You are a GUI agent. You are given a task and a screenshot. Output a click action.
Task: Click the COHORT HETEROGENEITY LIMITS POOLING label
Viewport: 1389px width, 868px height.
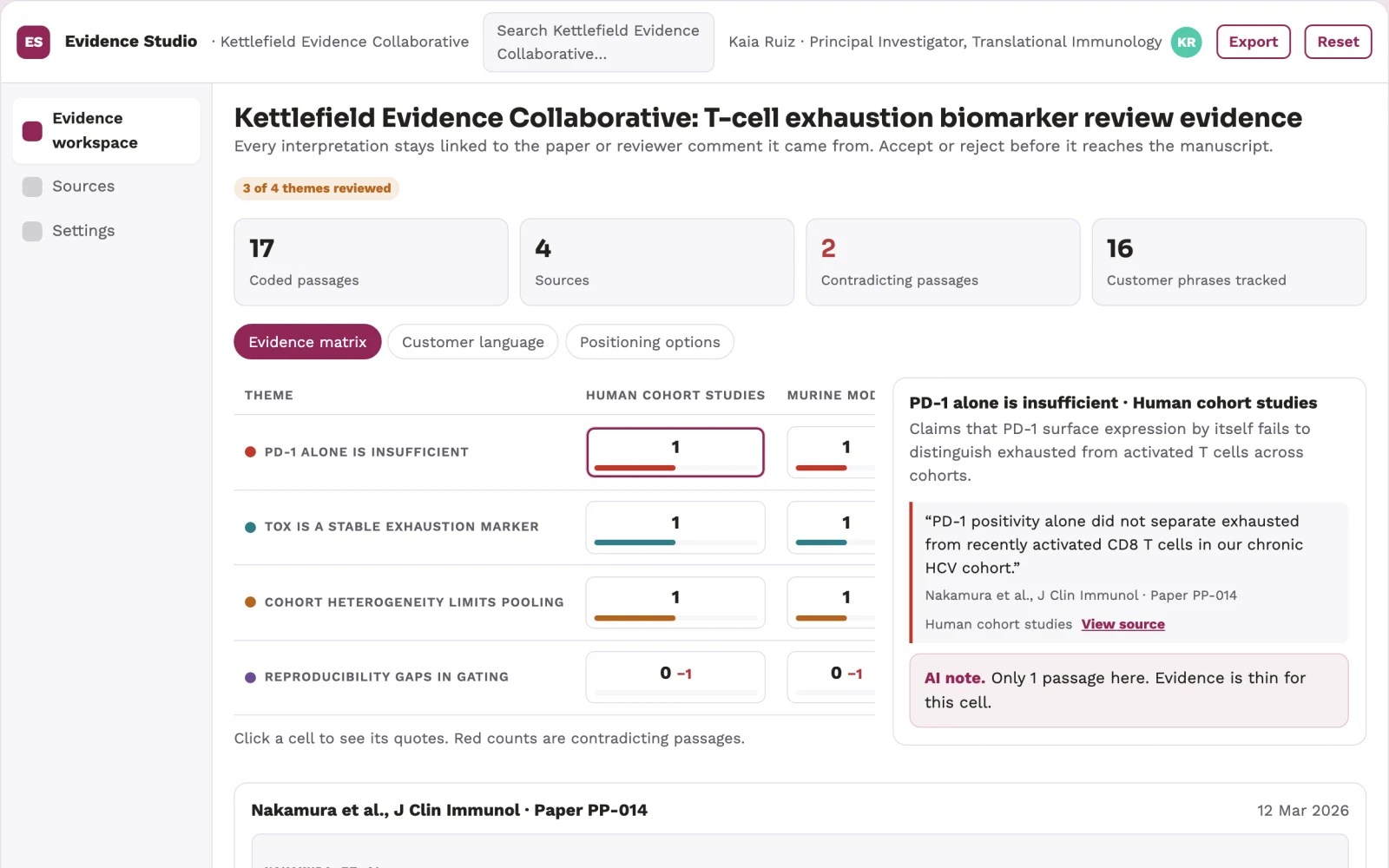pos(414,602)
